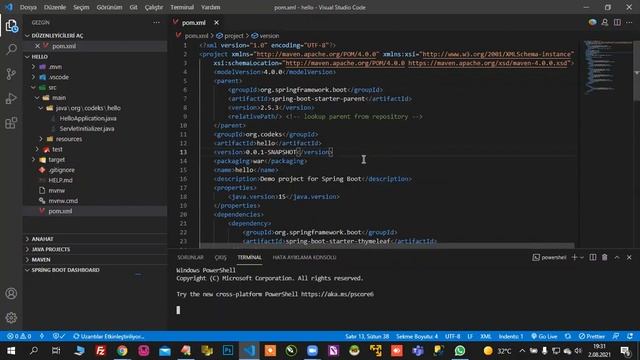Create a new terminal with plus icon

[x=574, y=257]
